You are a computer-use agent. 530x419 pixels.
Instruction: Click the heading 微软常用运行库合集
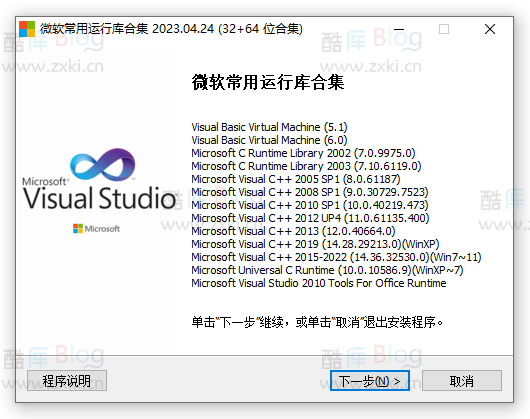point(268,82)
